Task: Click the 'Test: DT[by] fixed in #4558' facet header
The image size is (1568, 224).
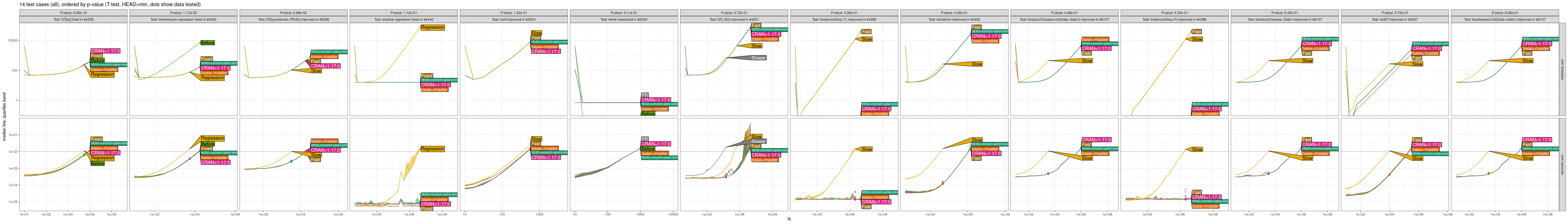Action: 73,20
